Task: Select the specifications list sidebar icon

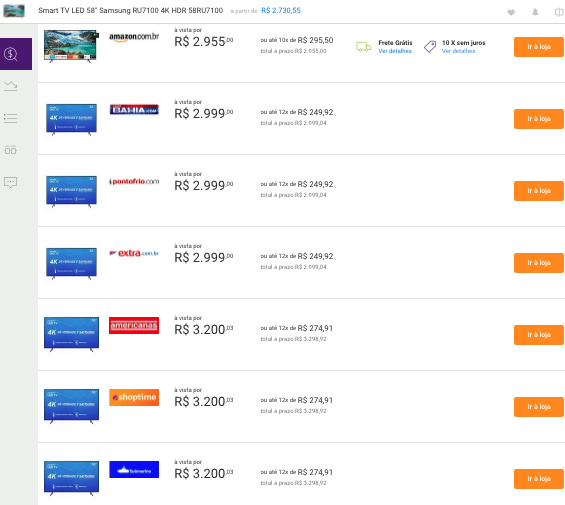Action: (x=10, y=118)
